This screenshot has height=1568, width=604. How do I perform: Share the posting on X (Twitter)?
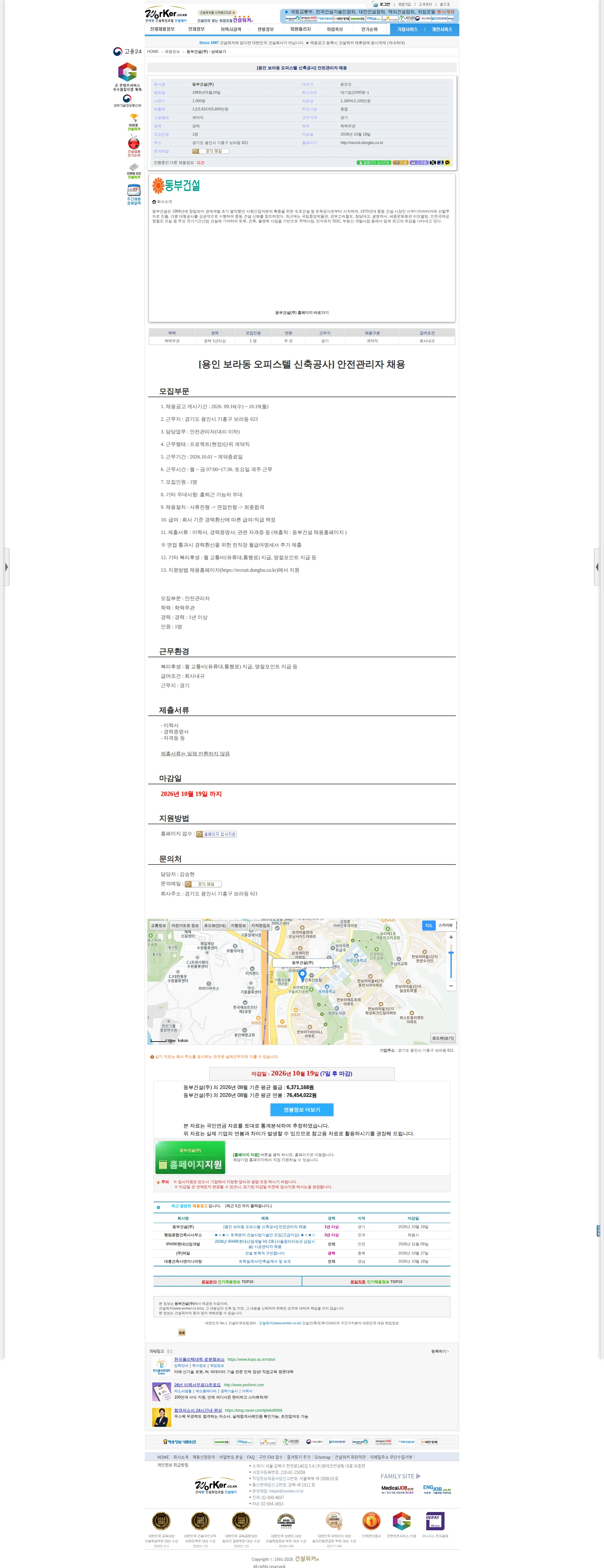tap(433, 163)
